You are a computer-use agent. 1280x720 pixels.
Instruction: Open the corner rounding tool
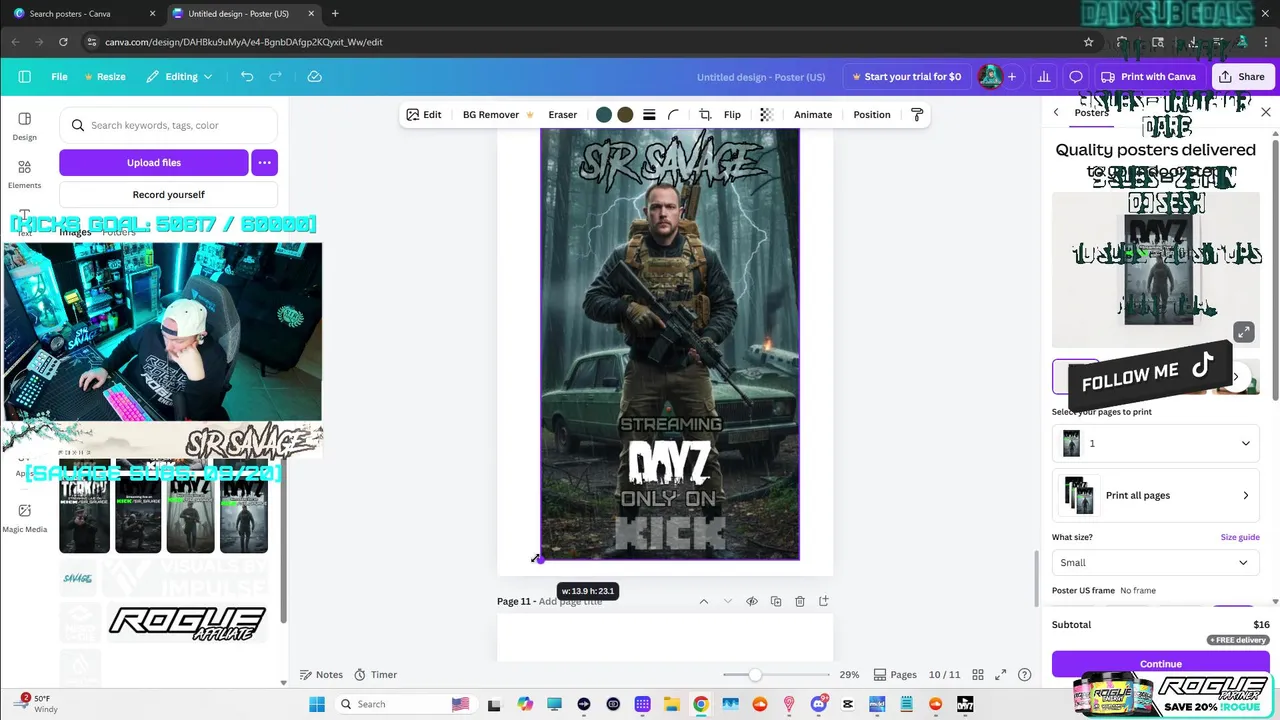pos(673,115)
